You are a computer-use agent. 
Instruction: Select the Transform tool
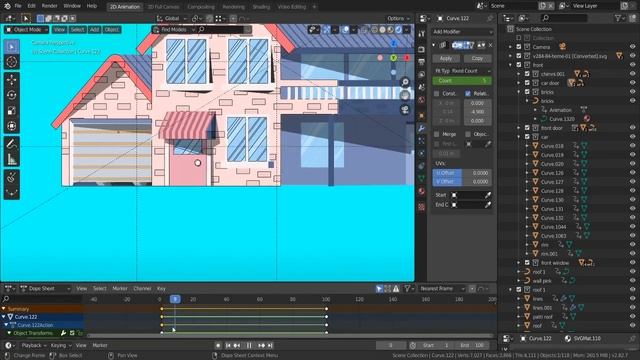pyautogui.click(x=11, y=126)
